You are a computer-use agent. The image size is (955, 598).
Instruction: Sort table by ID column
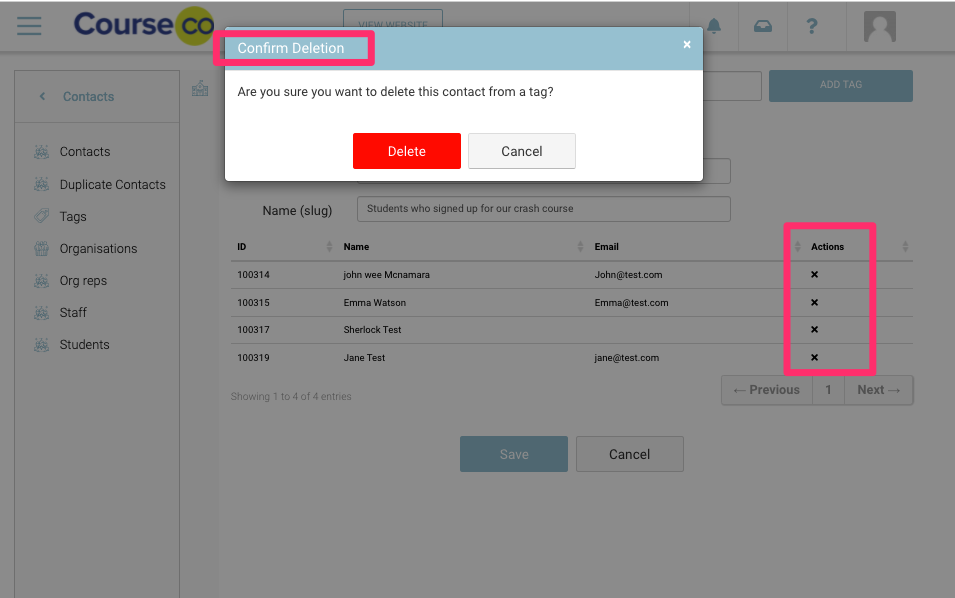pos(282,247)
